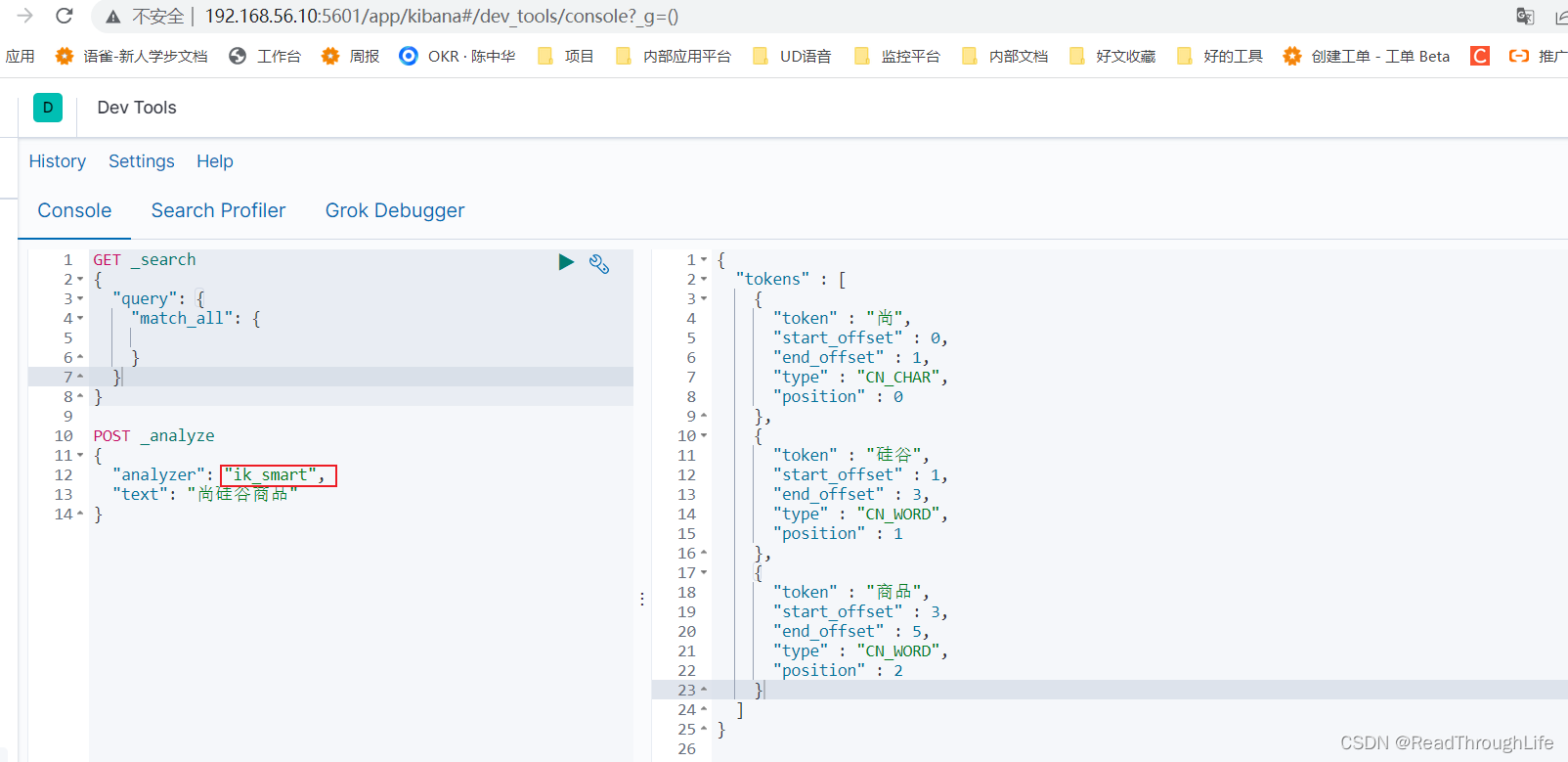
Task: Click the Dev Tools breadcrumb title
Action: click(137, 108)
